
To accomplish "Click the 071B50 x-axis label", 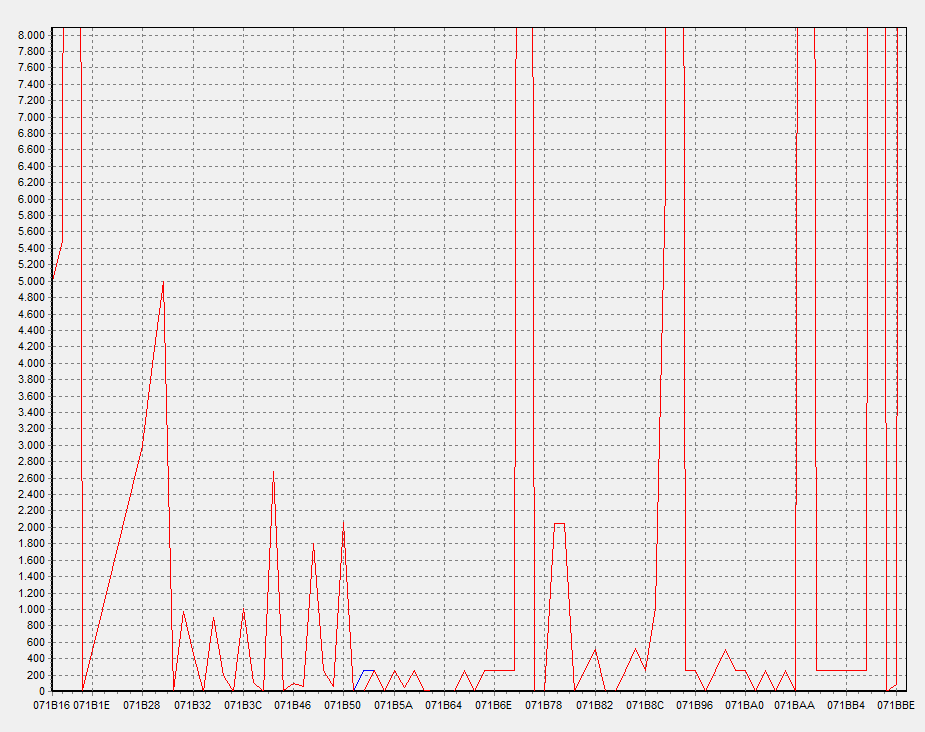I will point(343,705).
